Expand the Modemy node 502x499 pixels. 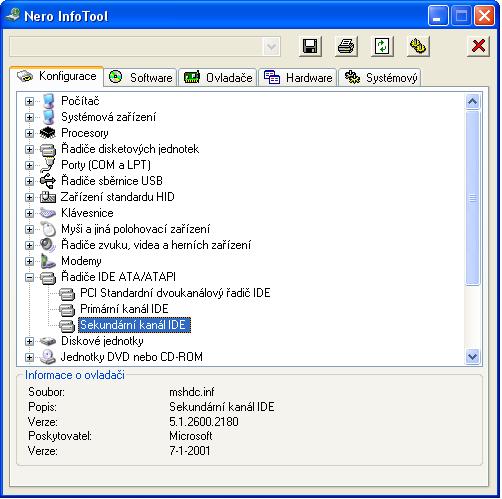(29, 261)
